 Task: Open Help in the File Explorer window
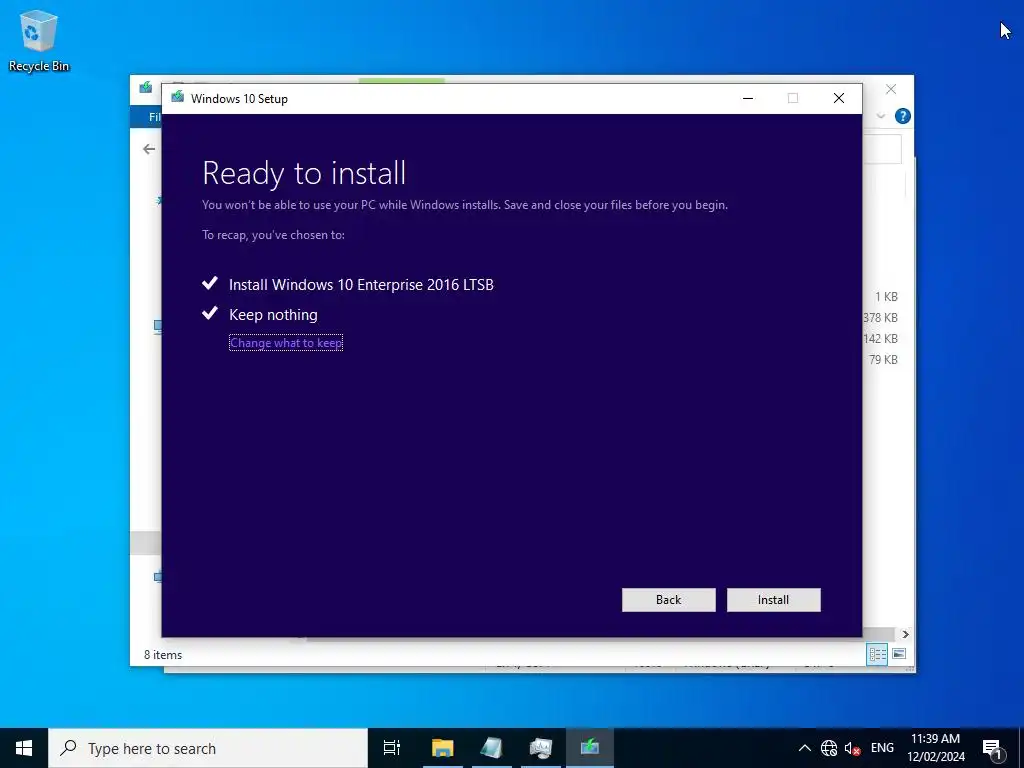903,116
